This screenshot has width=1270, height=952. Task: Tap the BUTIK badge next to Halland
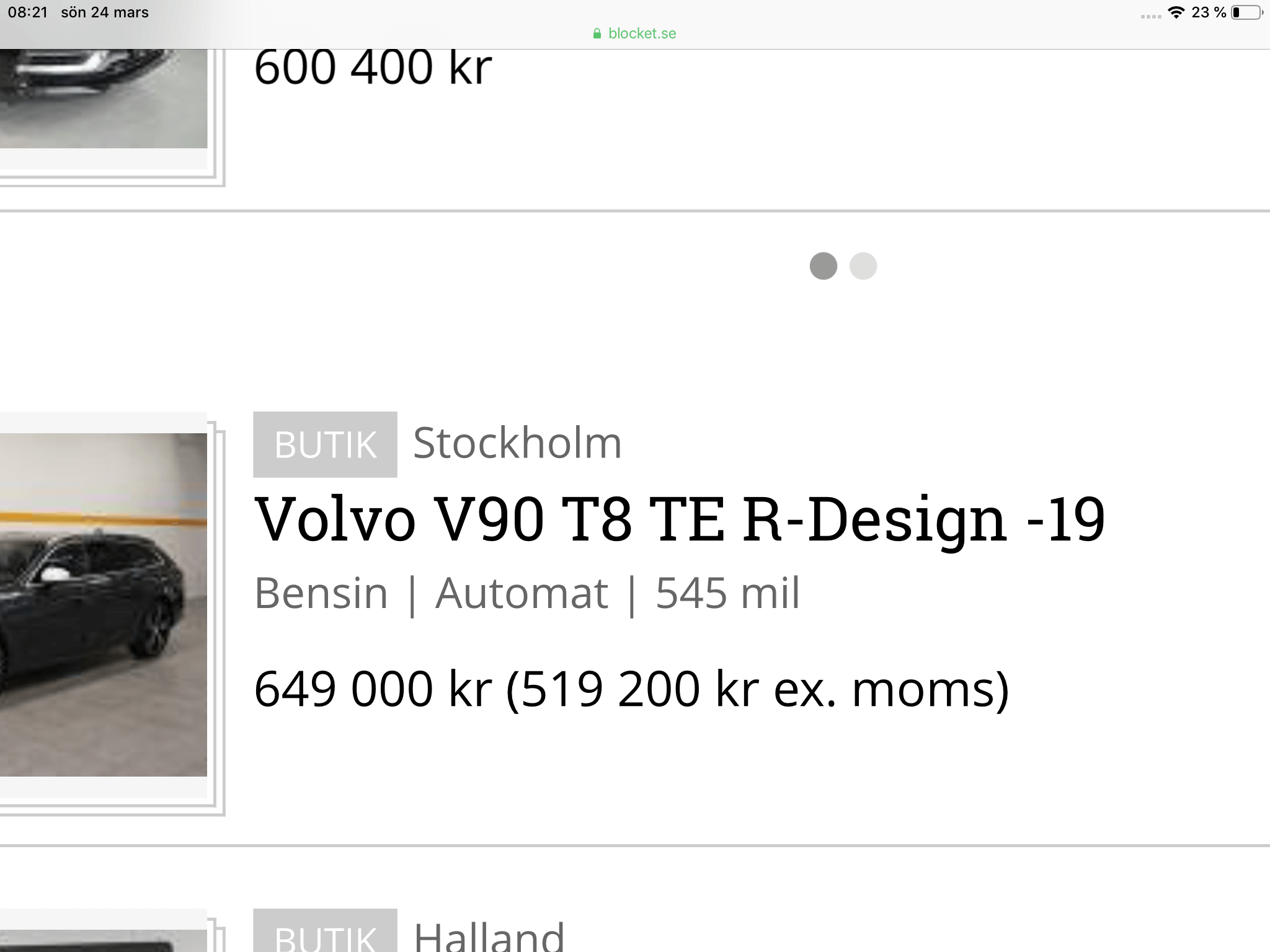click(x=325, y=932)
